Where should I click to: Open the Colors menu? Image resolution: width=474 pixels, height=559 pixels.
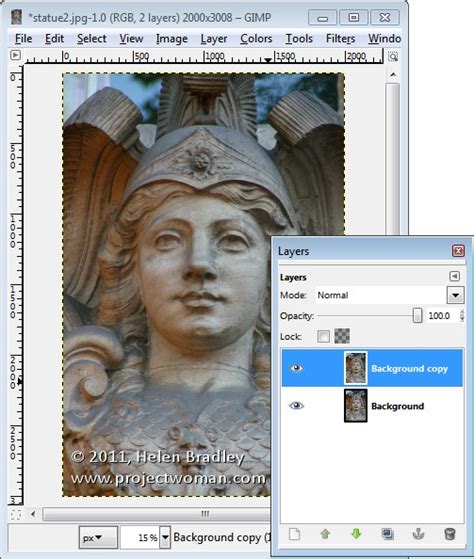[x=256, y=39]
